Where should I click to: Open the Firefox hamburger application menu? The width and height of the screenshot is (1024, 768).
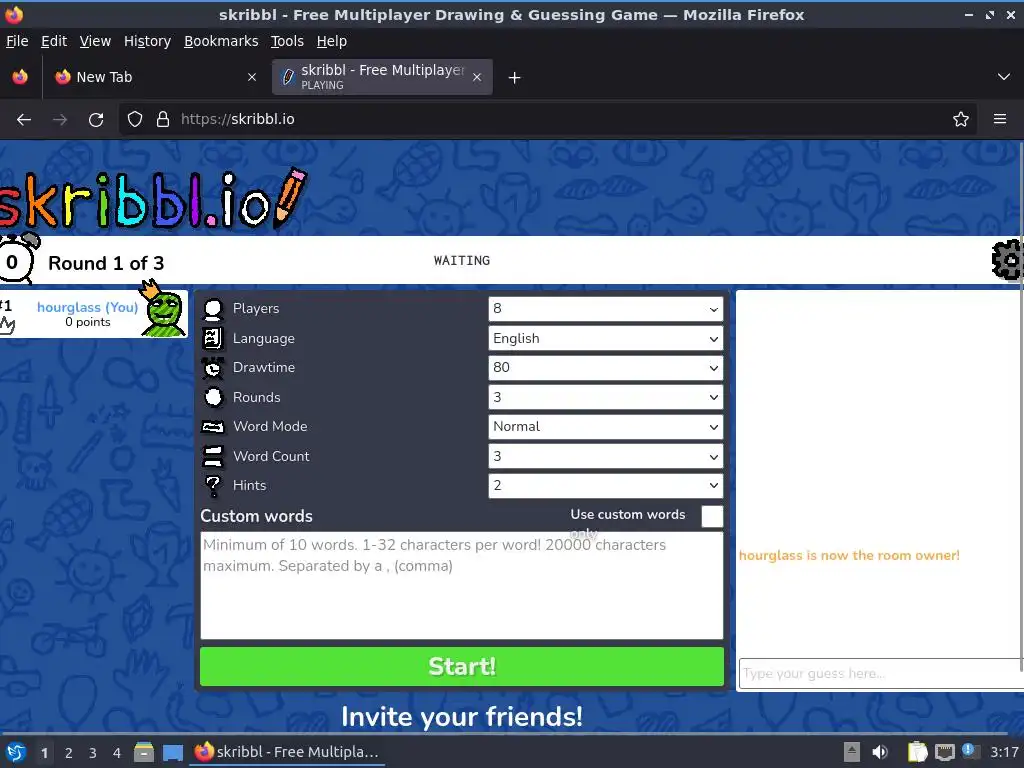pyautogui.click(x=1000, y=120)
